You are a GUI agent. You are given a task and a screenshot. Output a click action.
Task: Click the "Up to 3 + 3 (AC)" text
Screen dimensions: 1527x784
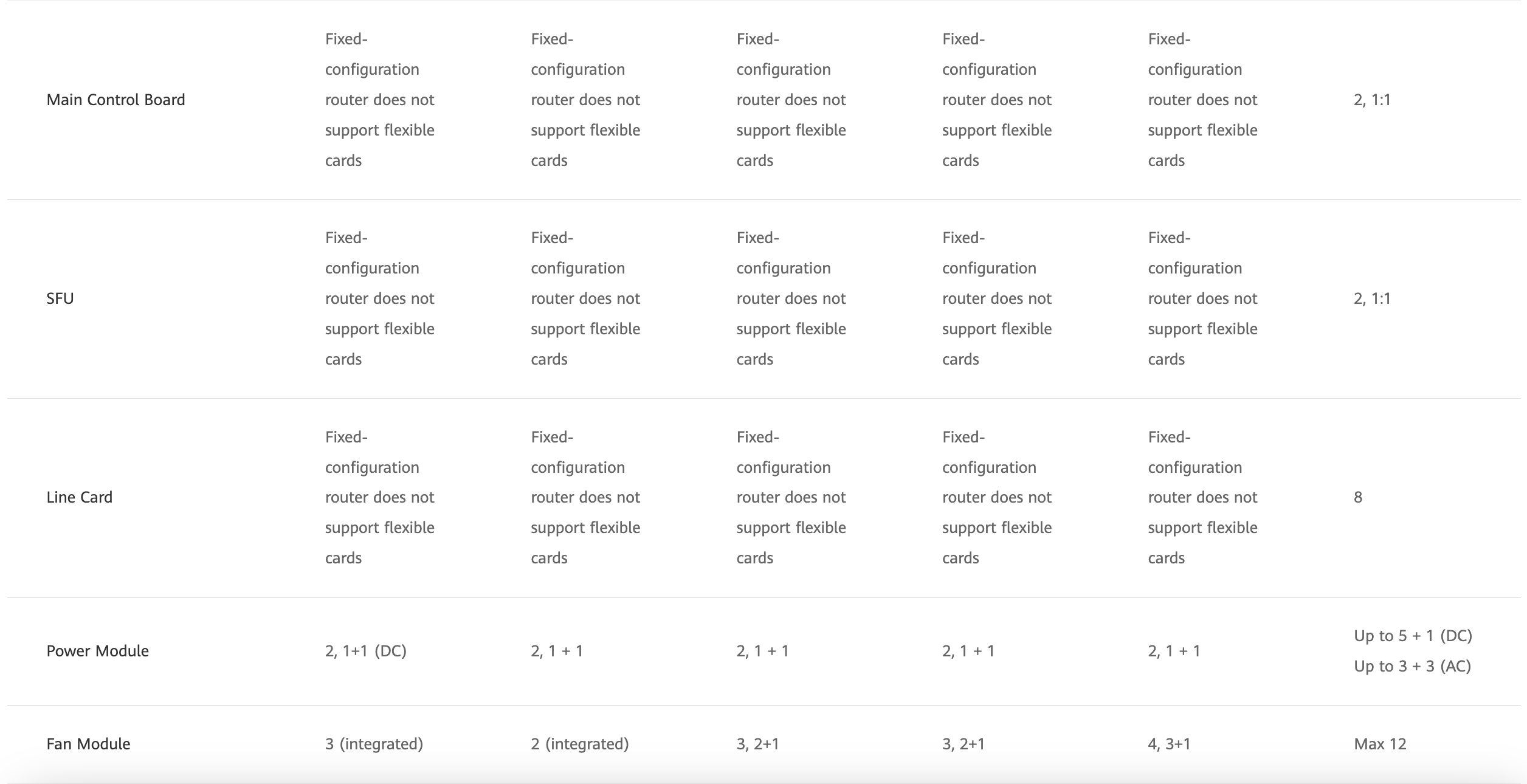point(1412,666)
